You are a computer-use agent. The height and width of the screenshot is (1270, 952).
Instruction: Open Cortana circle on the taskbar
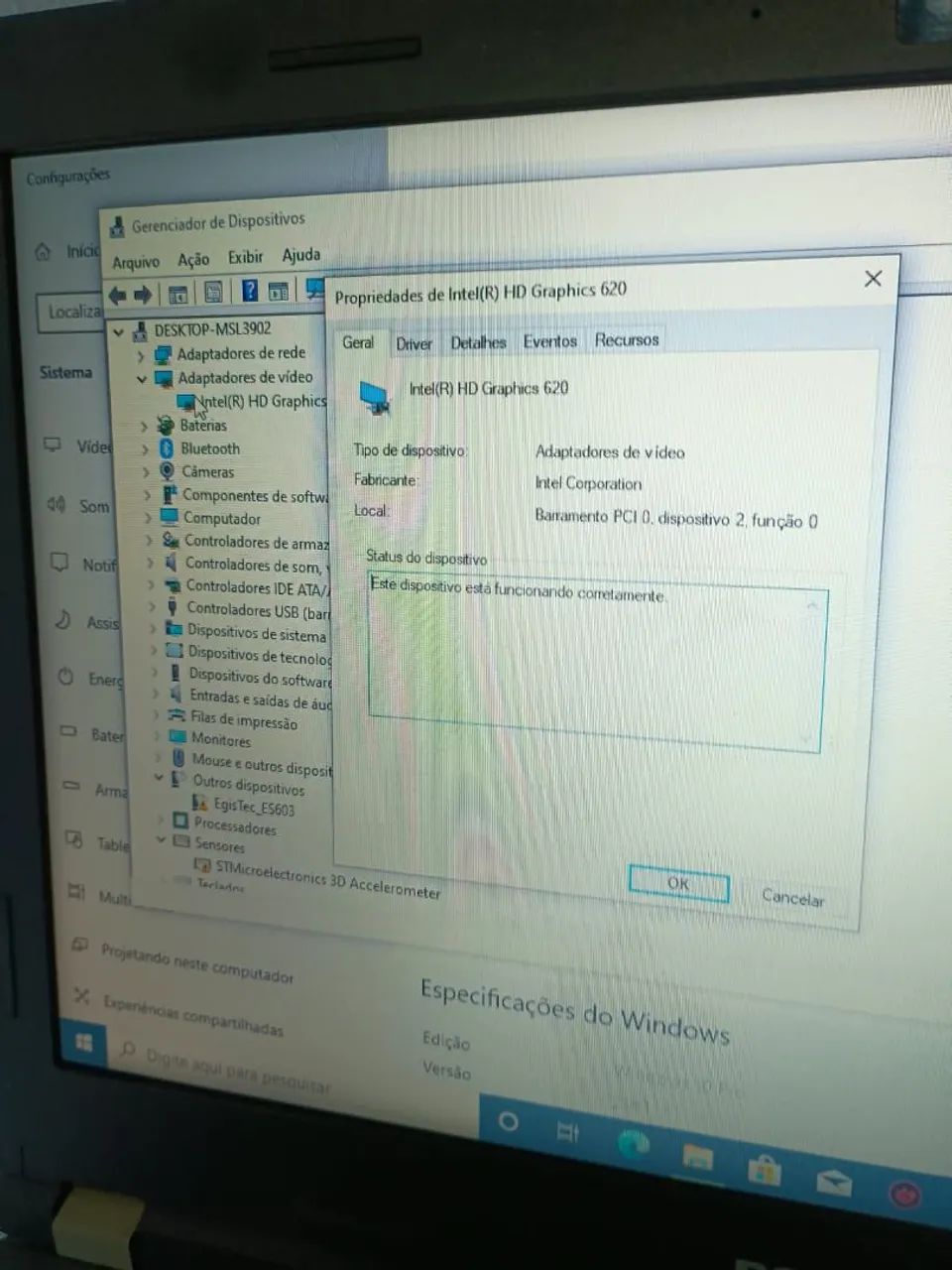point(508,1121)
